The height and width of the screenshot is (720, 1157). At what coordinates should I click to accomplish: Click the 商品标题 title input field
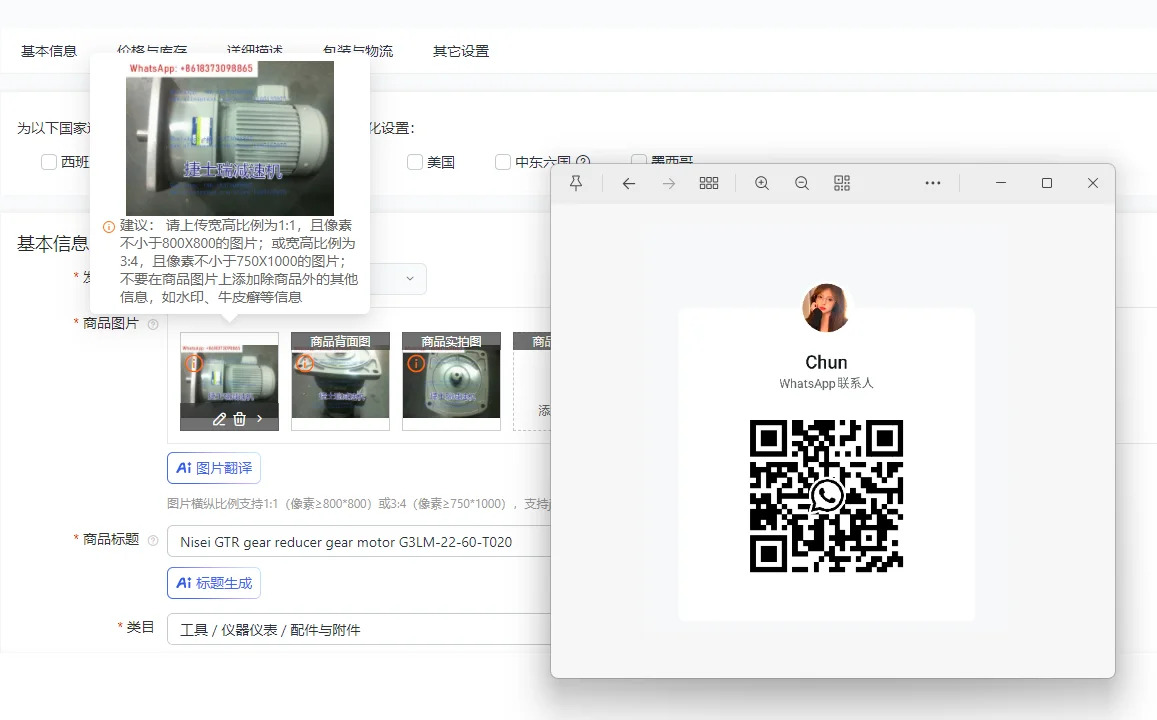pyautogui.click(x=359, y=541)
